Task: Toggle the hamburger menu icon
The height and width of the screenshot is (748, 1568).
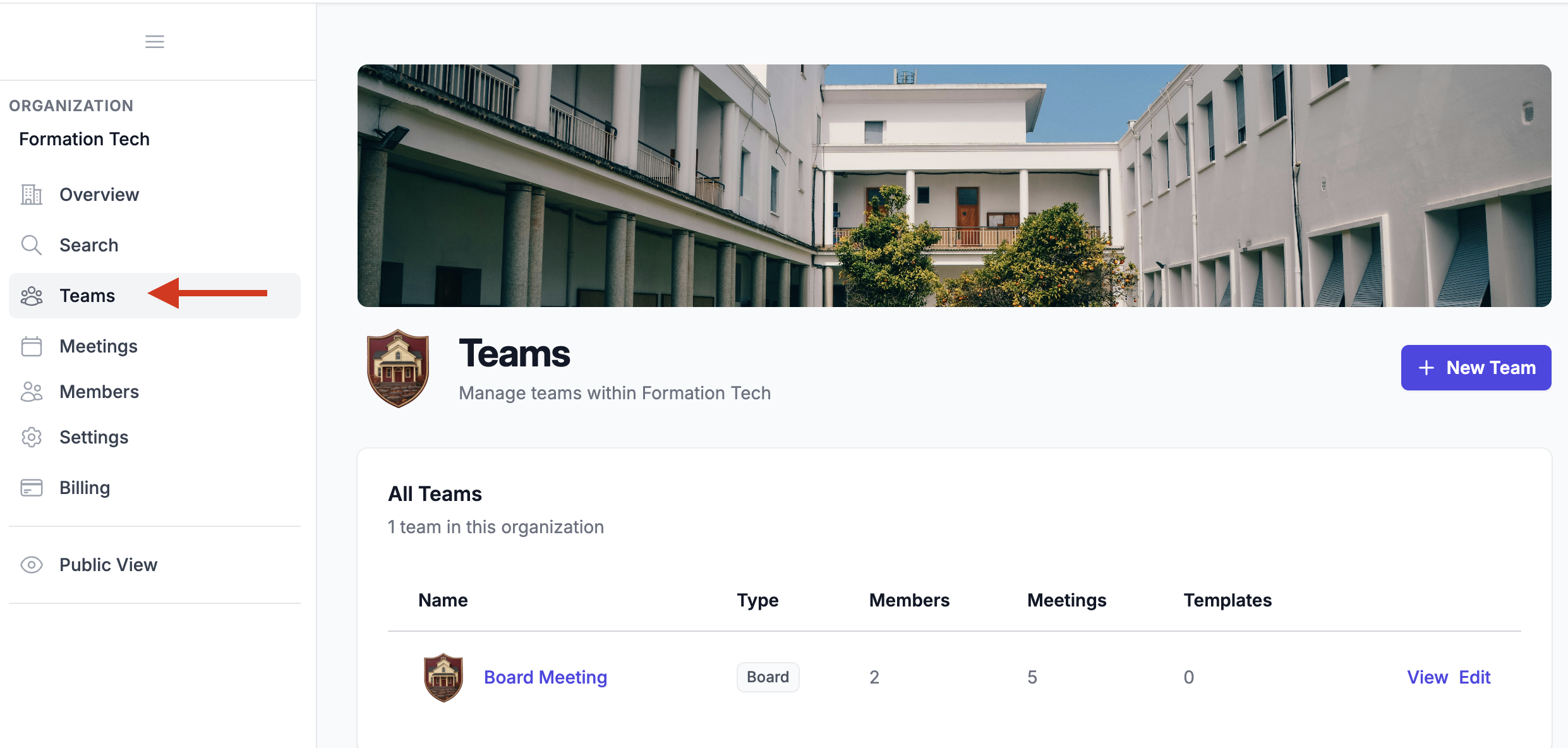Action: coord(155,42)
